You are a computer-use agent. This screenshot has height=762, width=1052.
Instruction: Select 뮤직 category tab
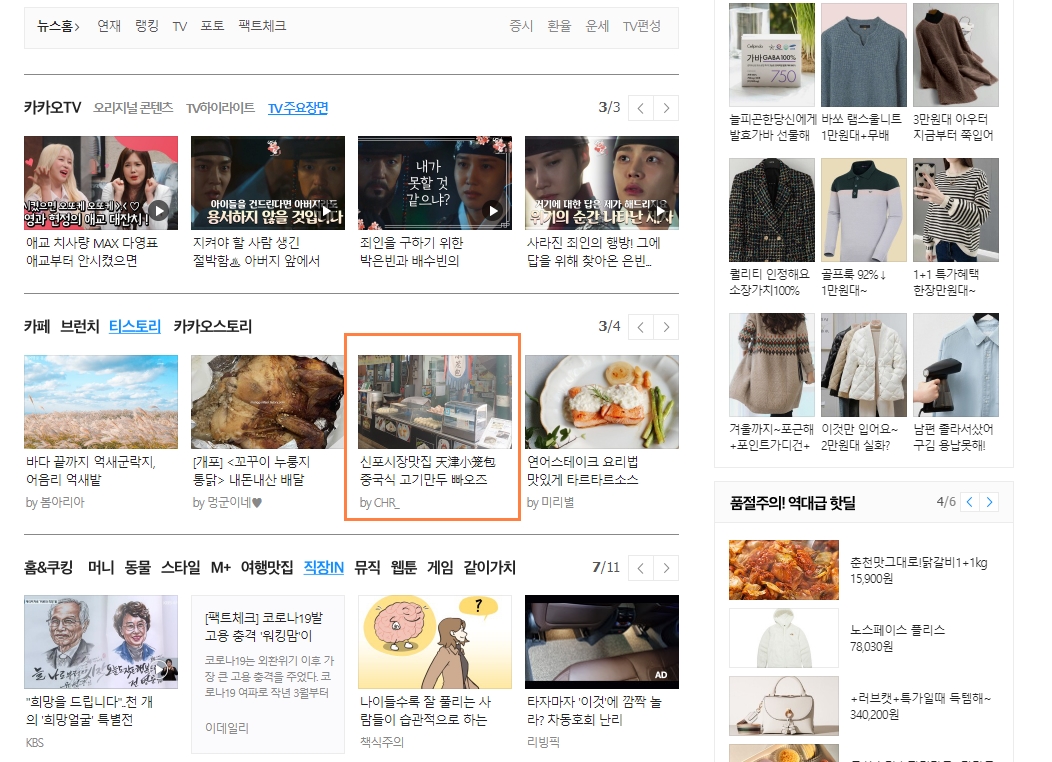click(x=367, y=567)
